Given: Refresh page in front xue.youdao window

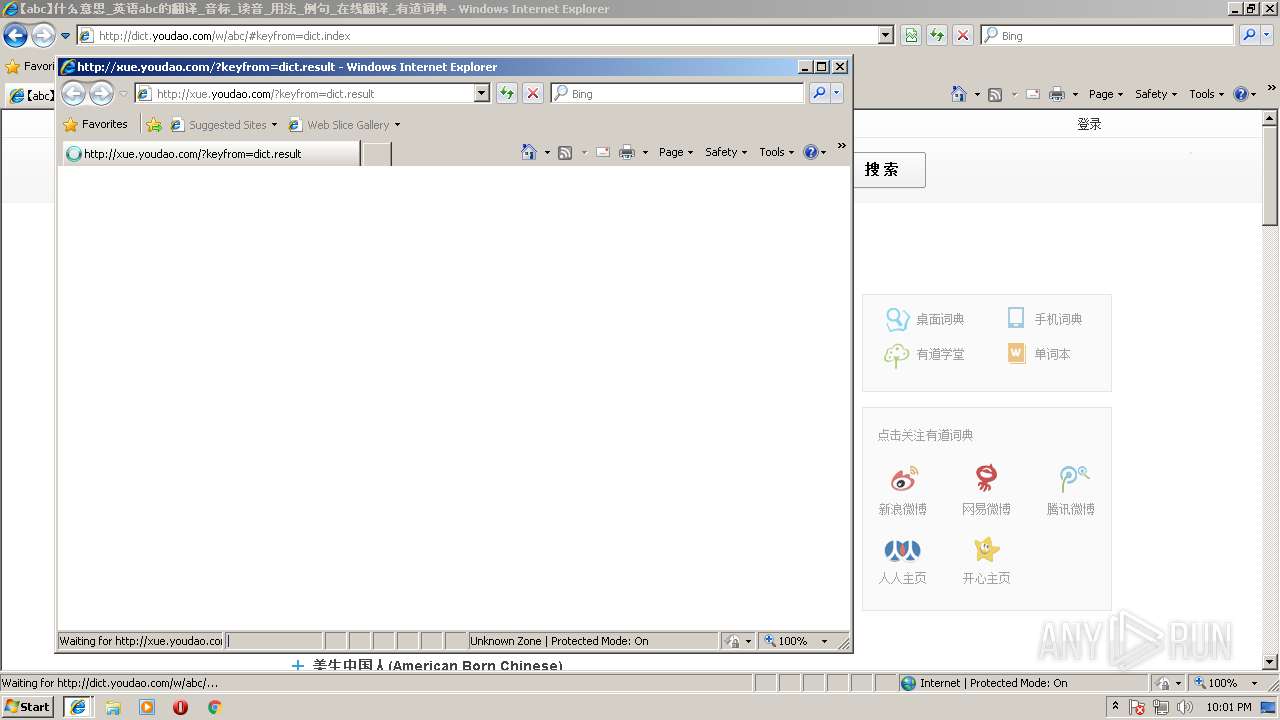Looking at the screenshot, I should 507,93.
